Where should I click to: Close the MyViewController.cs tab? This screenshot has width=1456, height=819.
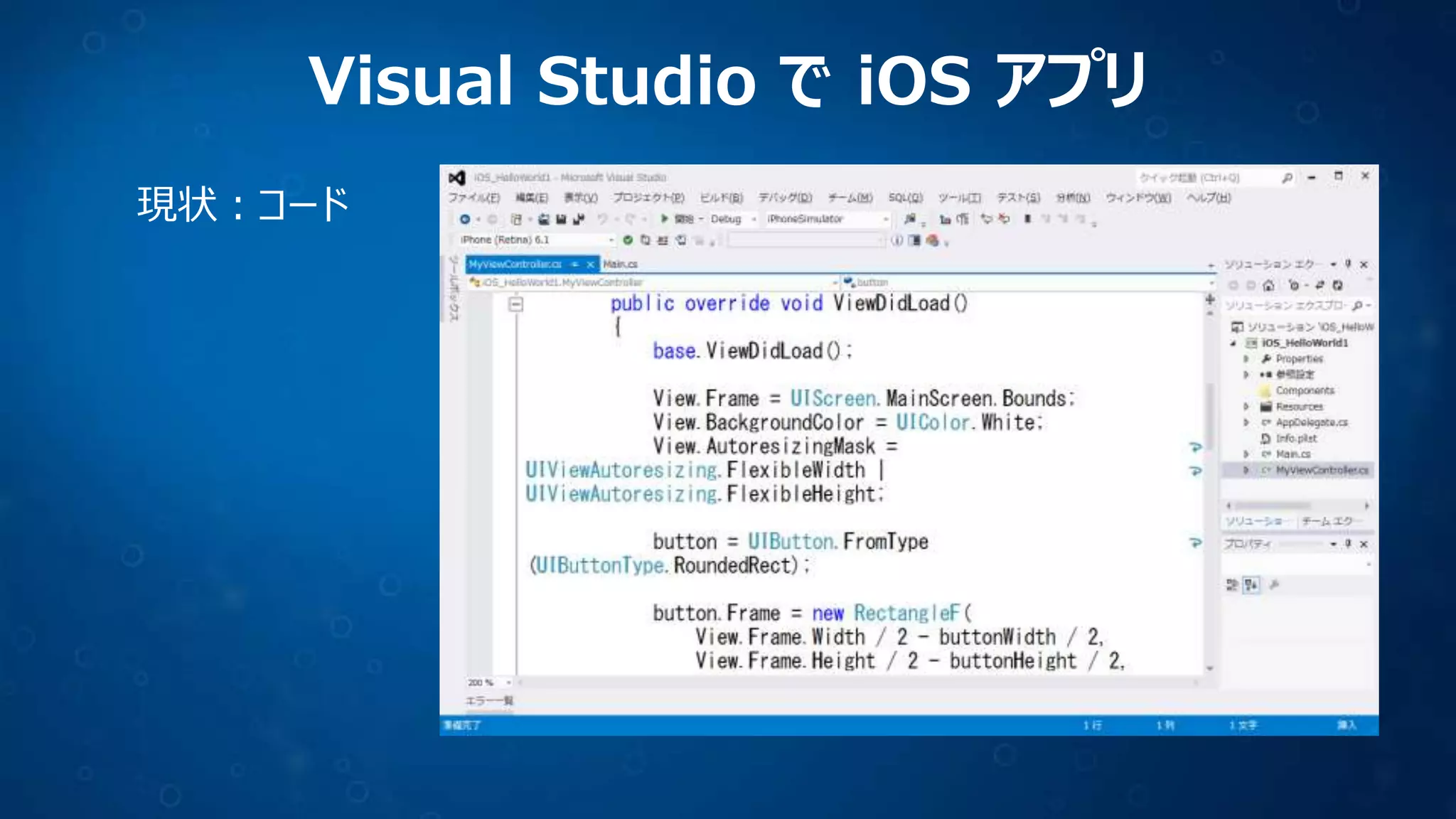(x=590, y=264)
